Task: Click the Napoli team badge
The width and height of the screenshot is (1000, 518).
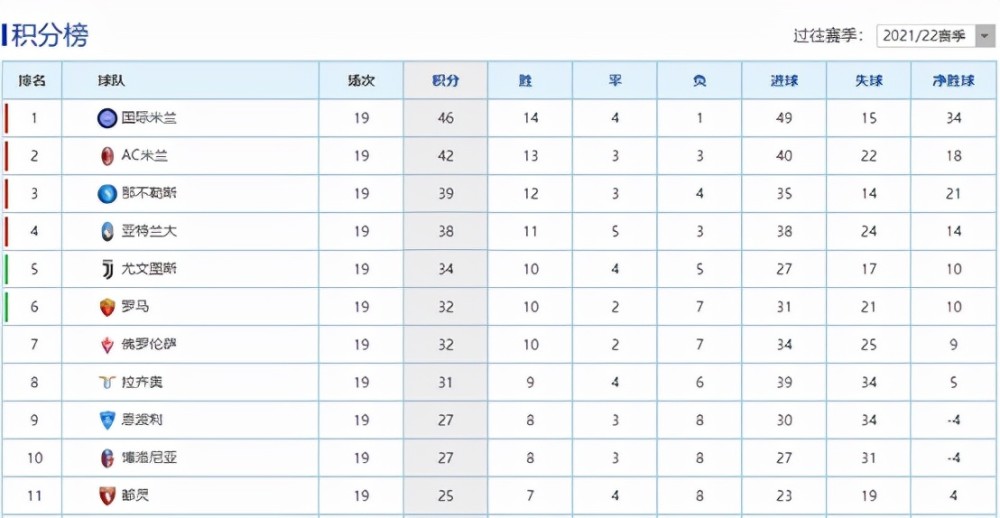Action: point(107,194)
